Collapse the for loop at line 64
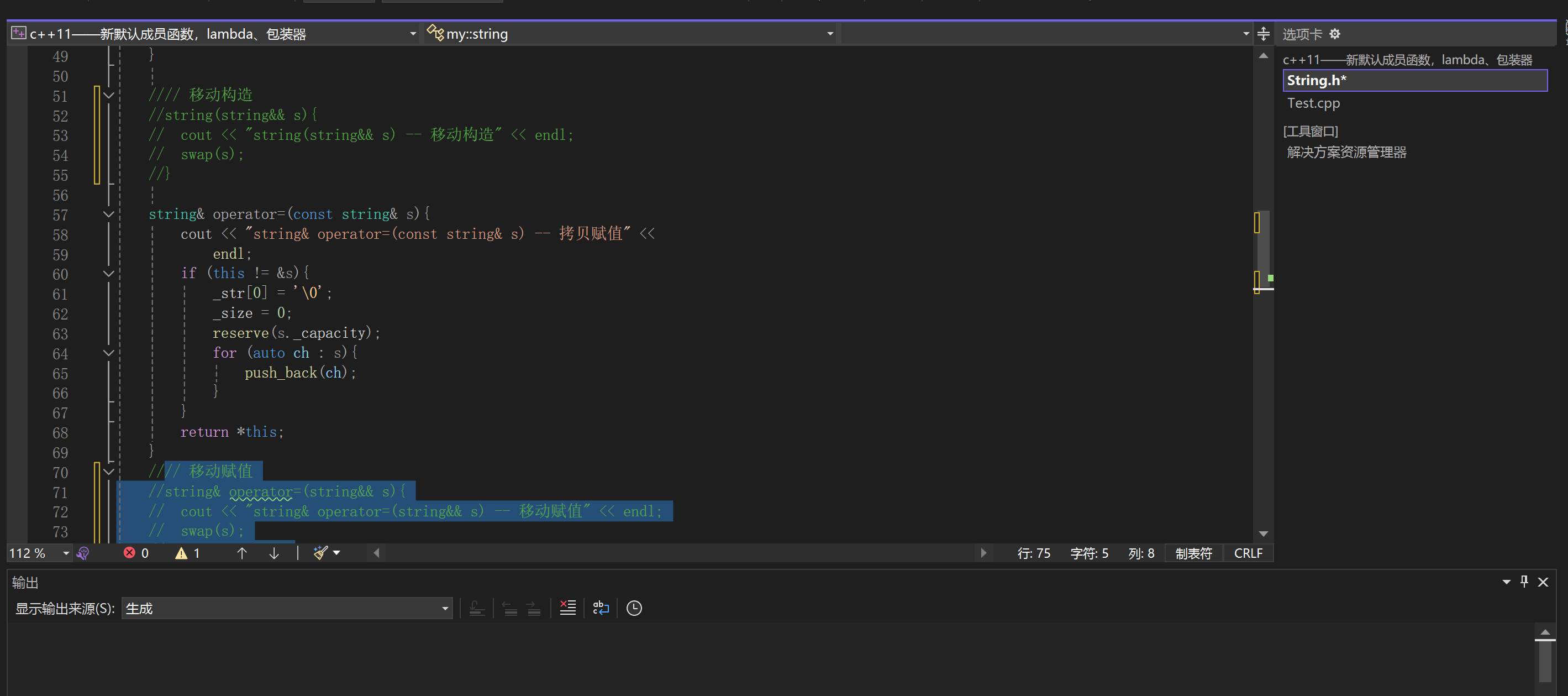The image size is (1568, 696). coord(109,353)
